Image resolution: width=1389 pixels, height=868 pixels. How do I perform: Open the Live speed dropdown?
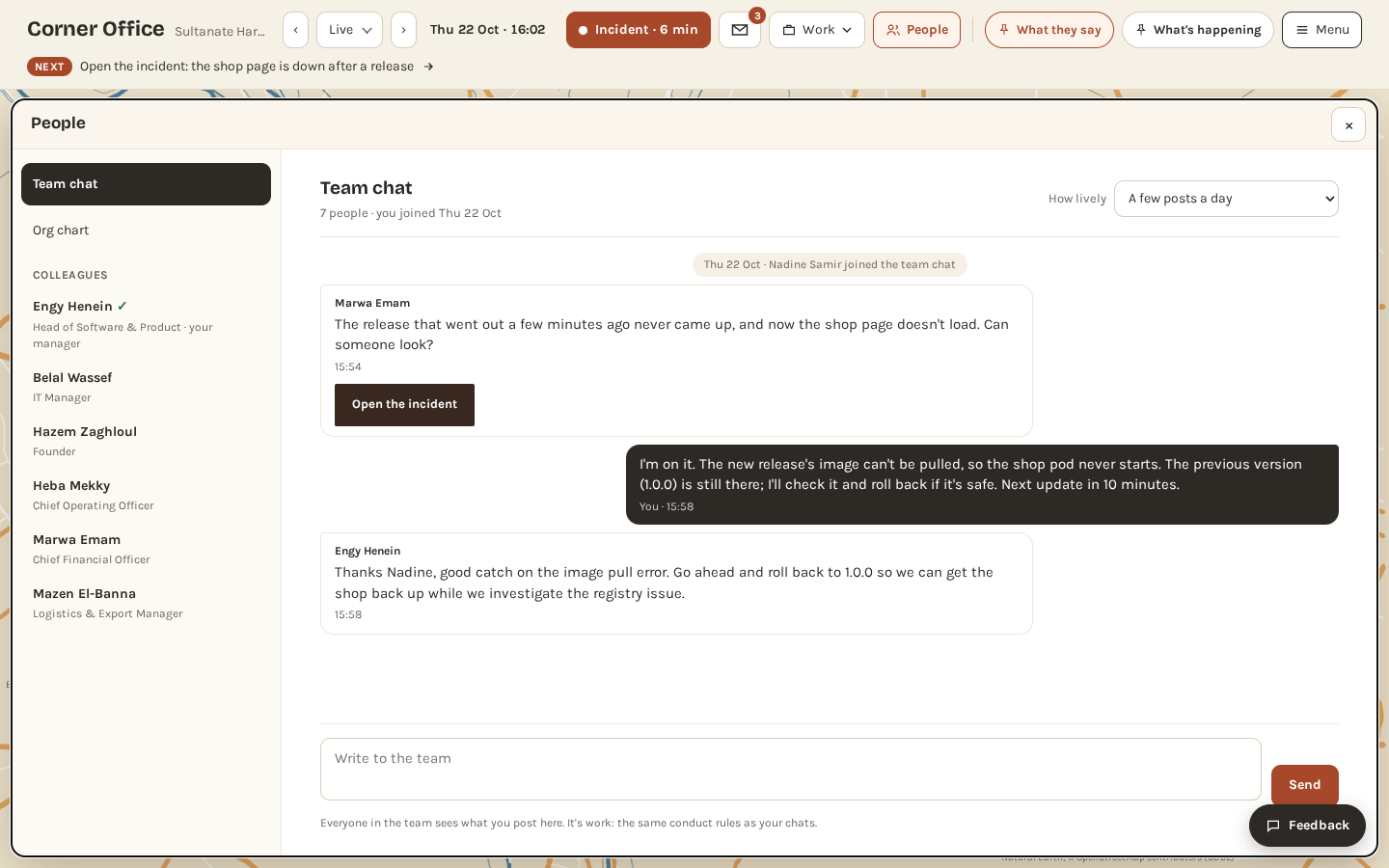pyautogui.click(x=349, y=30)
